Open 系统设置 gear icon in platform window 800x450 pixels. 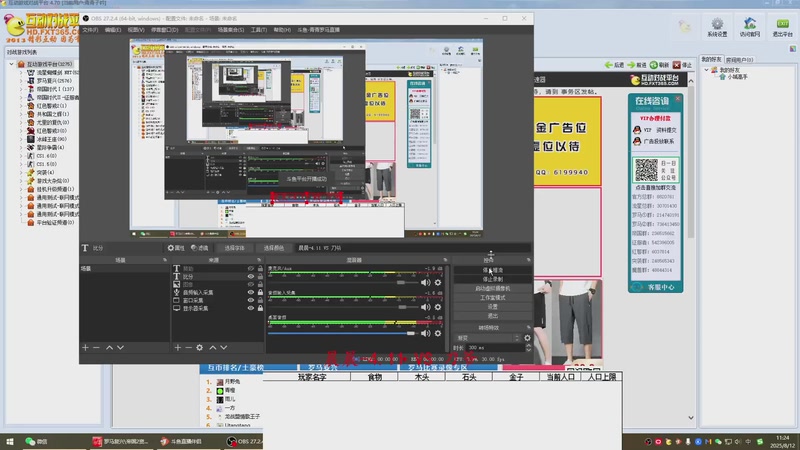click(x=717, y=28)
